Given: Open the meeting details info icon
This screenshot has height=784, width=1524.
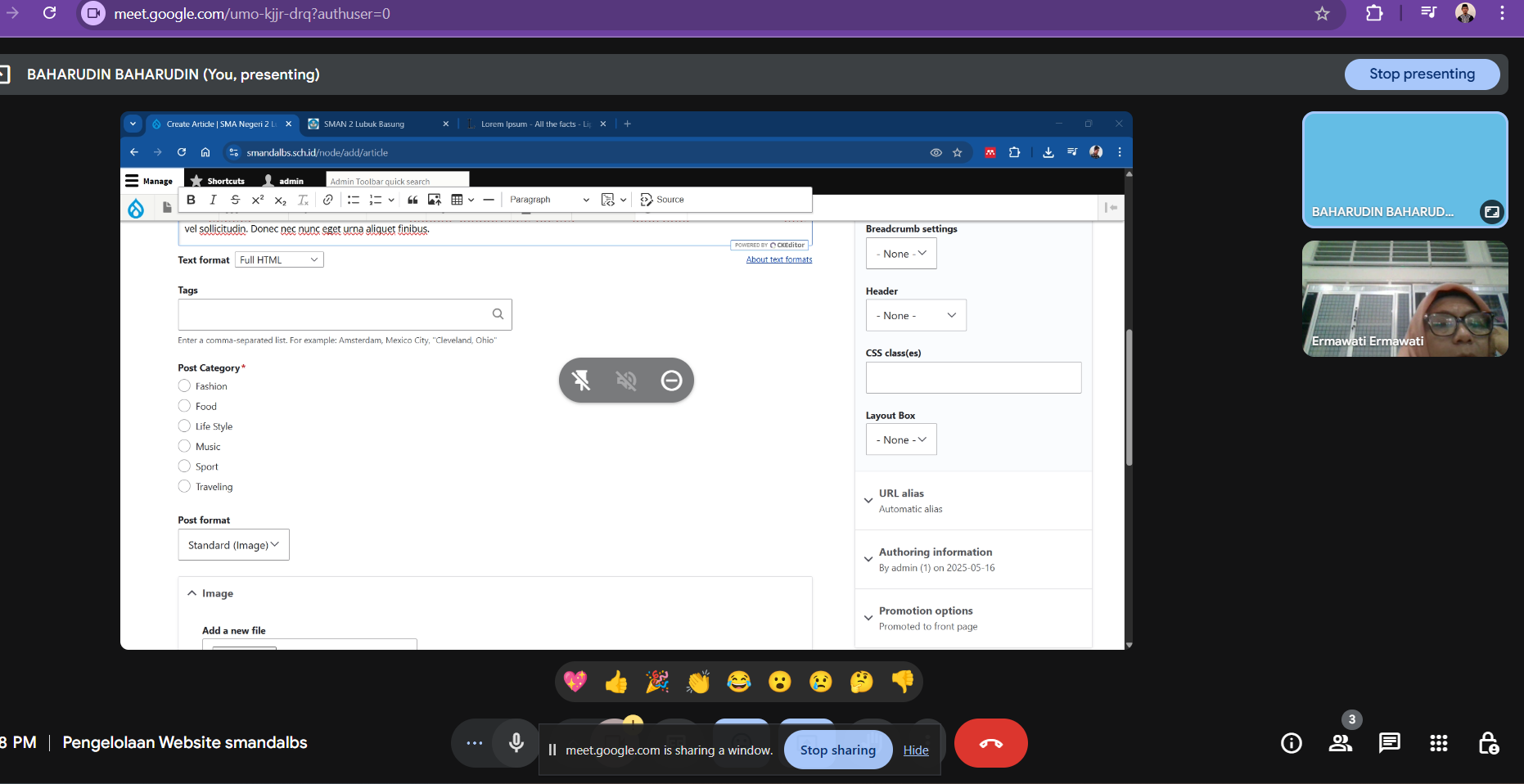Looking at the screenshot, I should tap(1291, 743).
